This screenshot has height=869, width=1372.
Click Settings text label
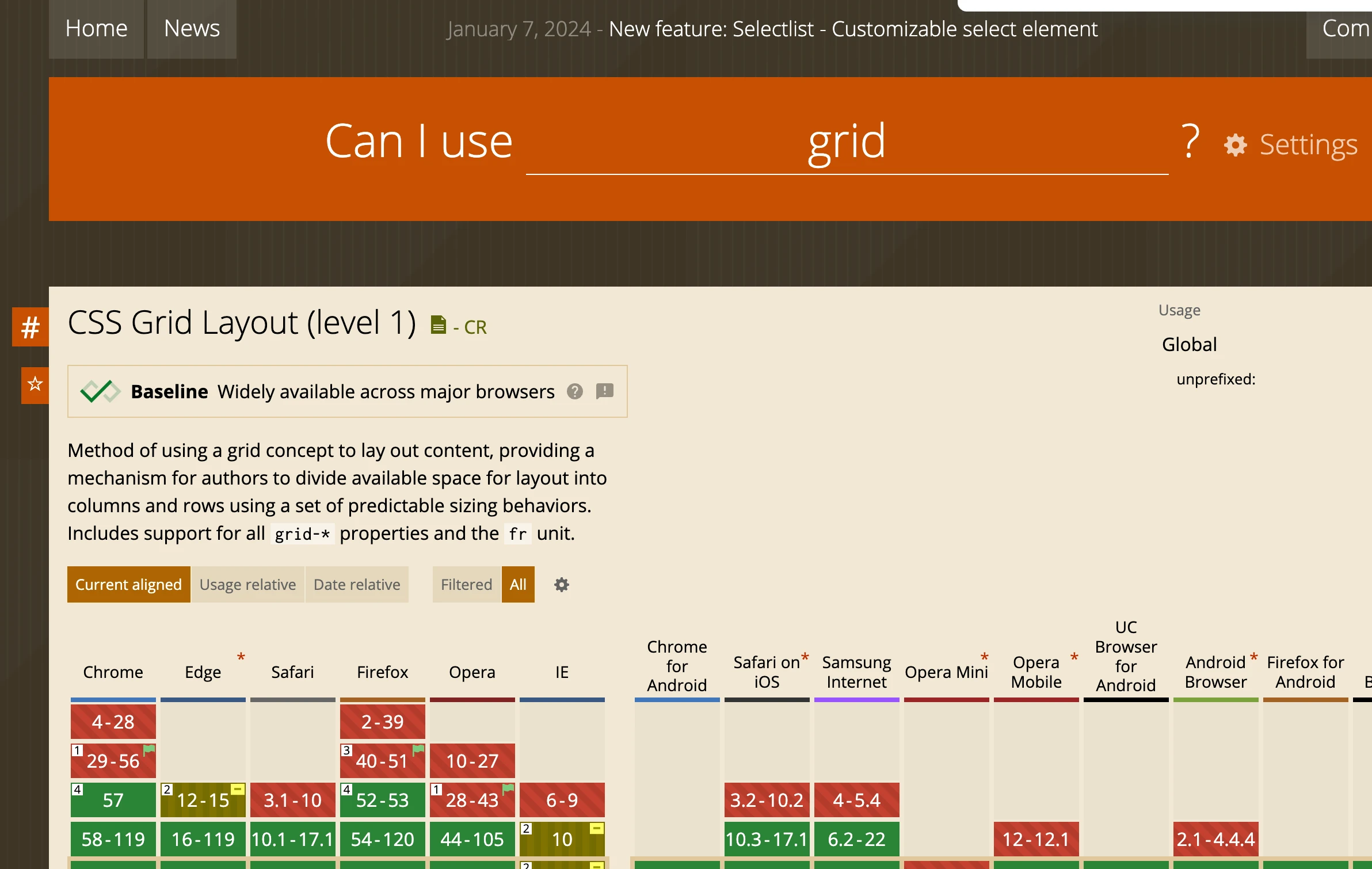[x=1308, y=144]
